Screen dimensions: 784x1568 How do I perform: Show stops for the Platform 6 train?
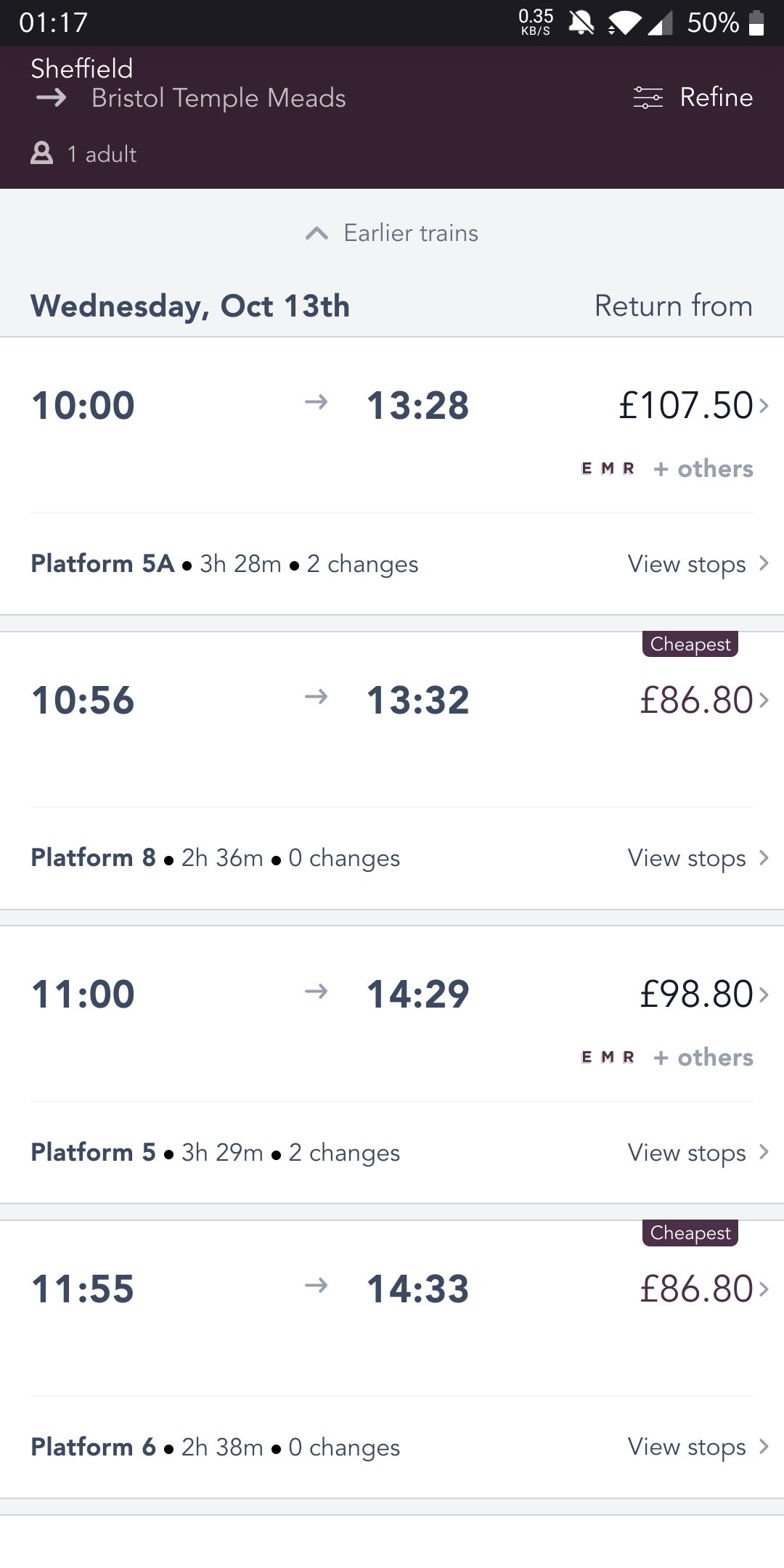(x=697, y=1447)
